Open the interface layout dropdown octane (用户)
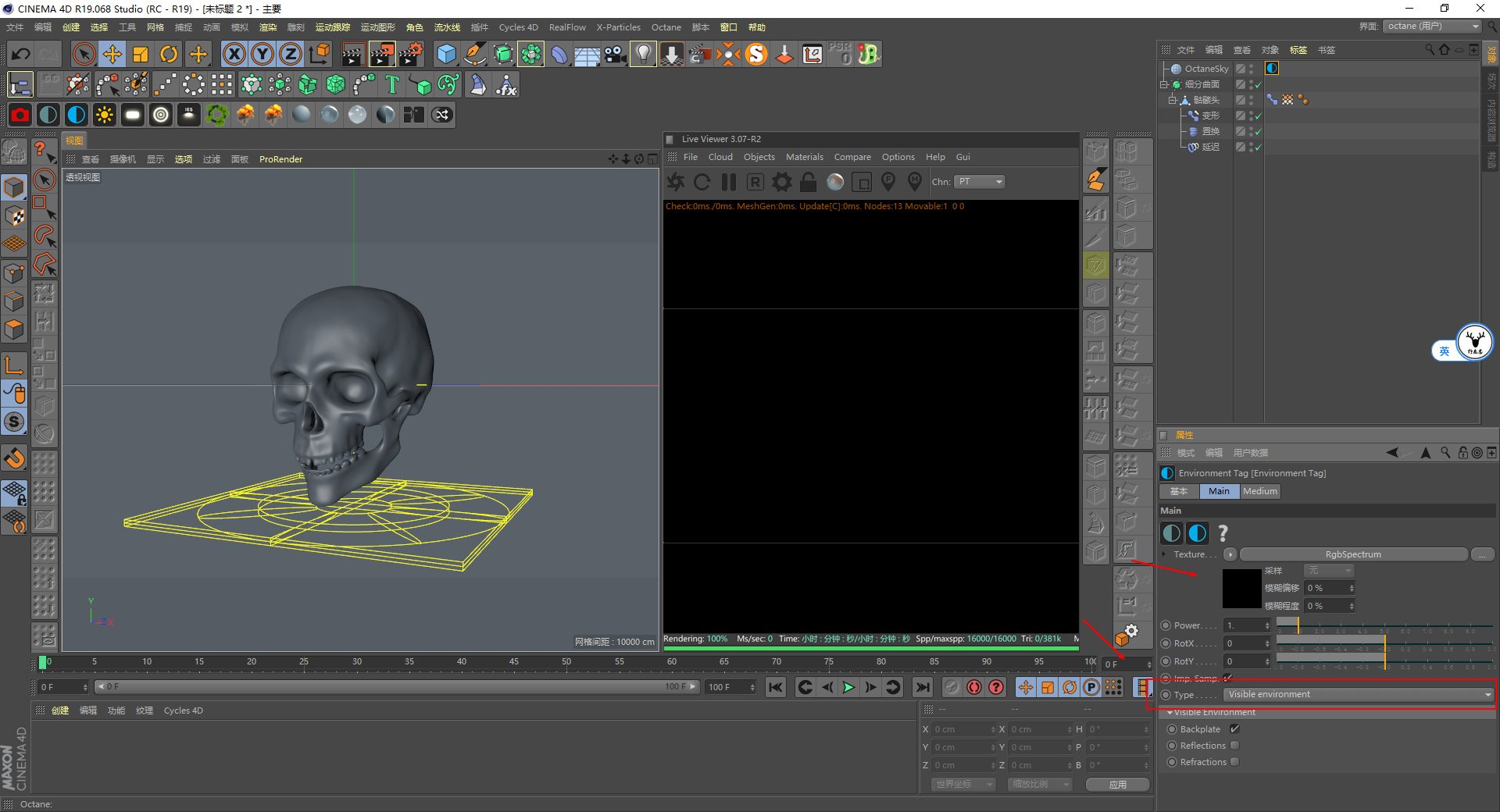 pos(1433,27)
